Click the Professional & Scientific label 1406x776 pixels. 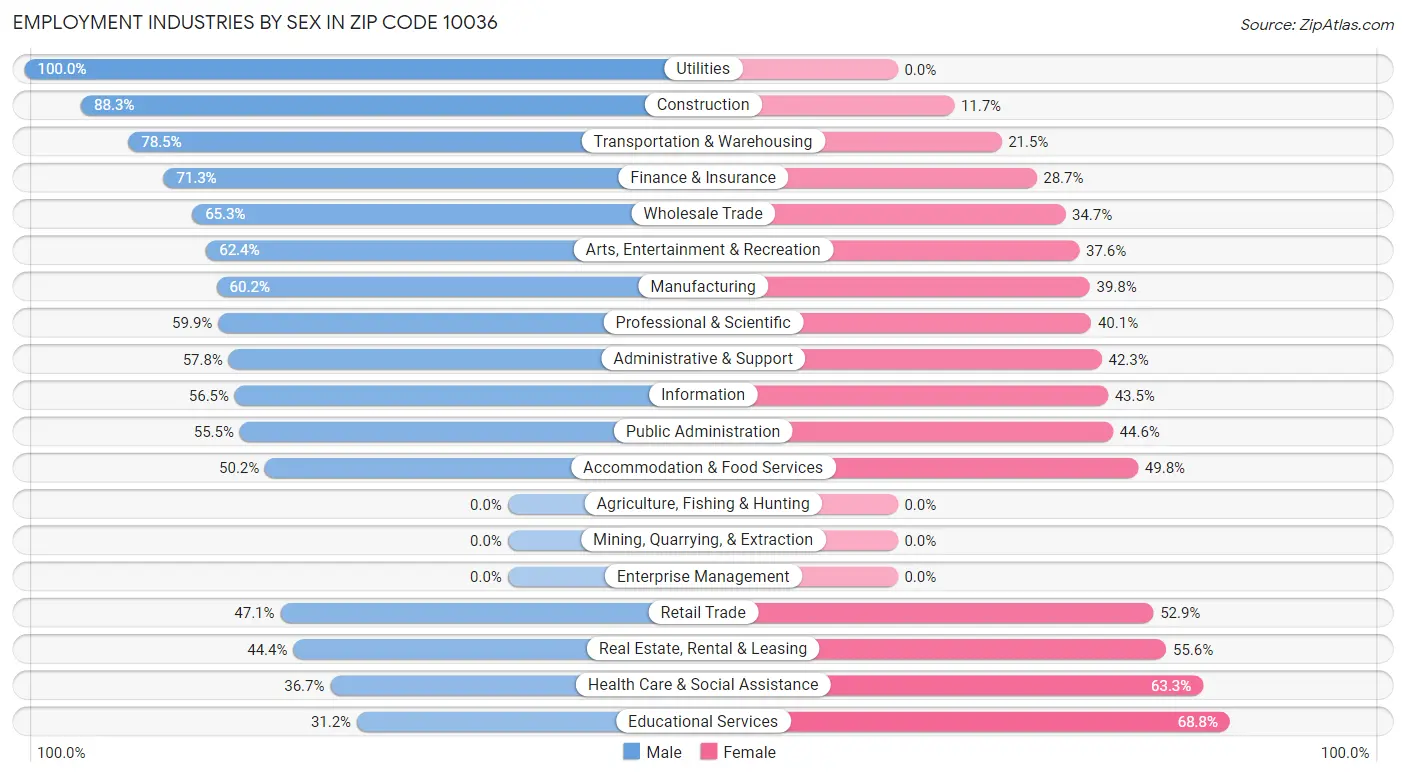(x=703, y=323)
